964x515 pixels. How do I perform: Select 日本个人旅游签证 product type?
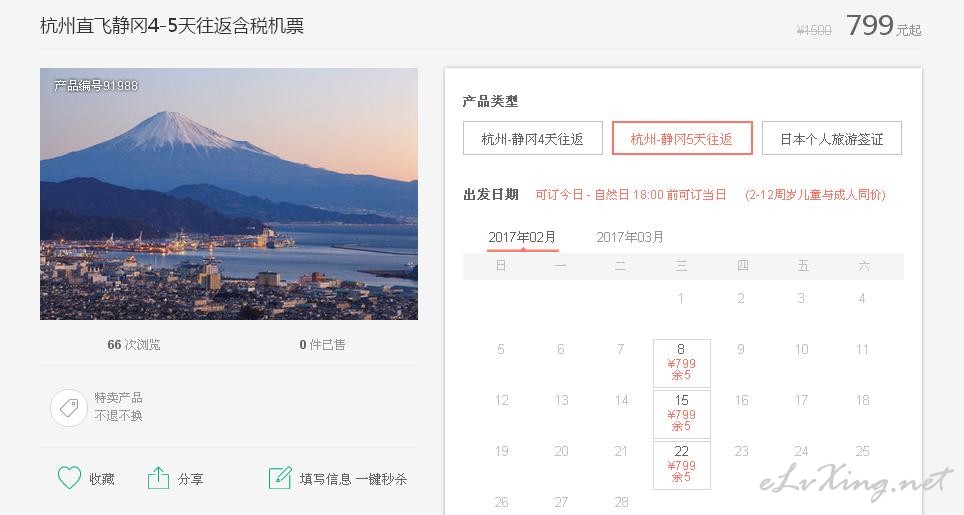pos(832,138)
